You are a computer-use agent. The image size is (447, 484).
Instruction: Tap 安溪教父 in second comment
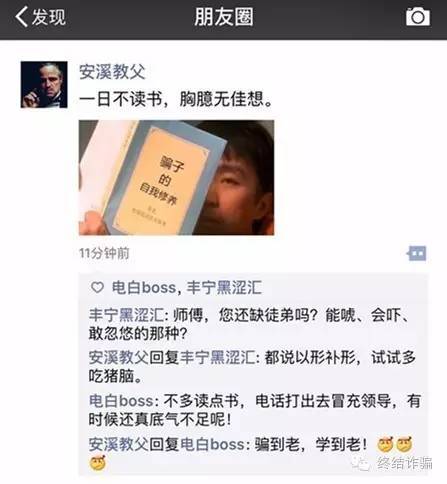click(118, 358)
